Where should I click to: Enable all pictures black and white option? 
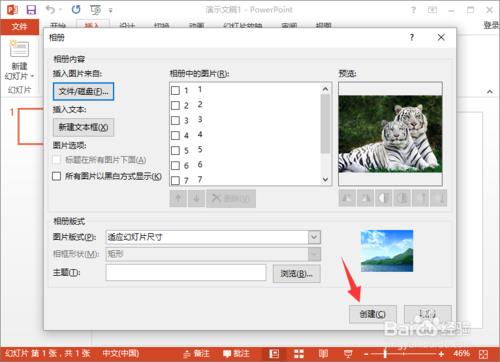coord(57,176)
